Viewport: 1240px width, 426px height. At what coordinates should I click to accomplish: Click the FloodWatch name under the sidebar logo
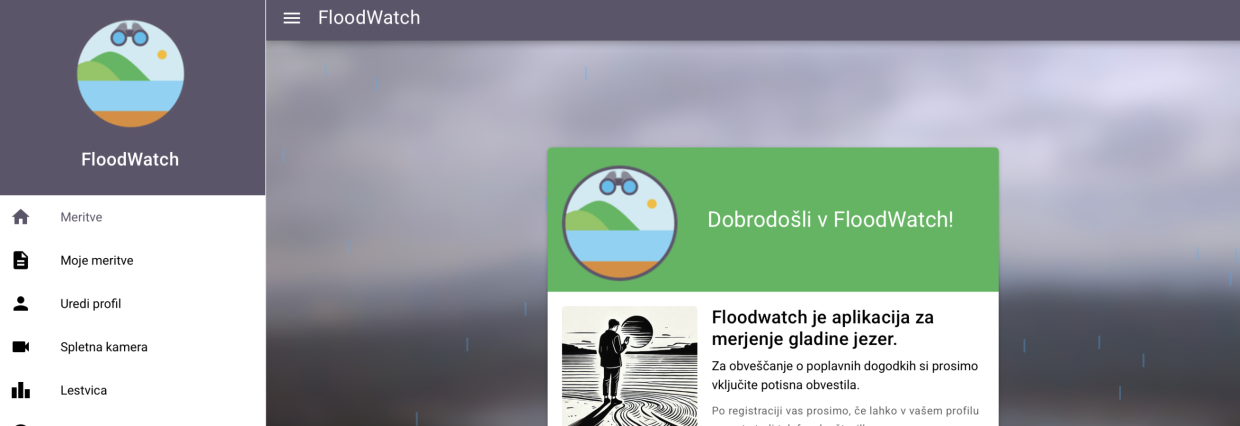pos(130,159)
